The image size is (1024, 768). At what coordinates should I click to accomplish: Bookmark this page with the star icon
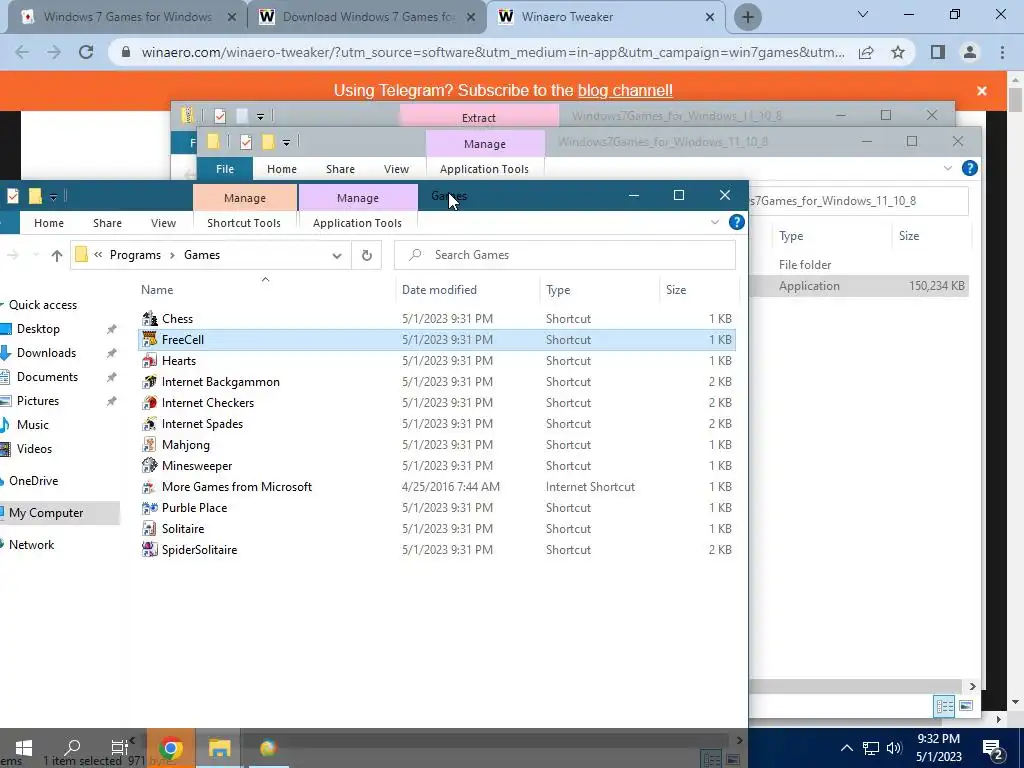(898, 52)
